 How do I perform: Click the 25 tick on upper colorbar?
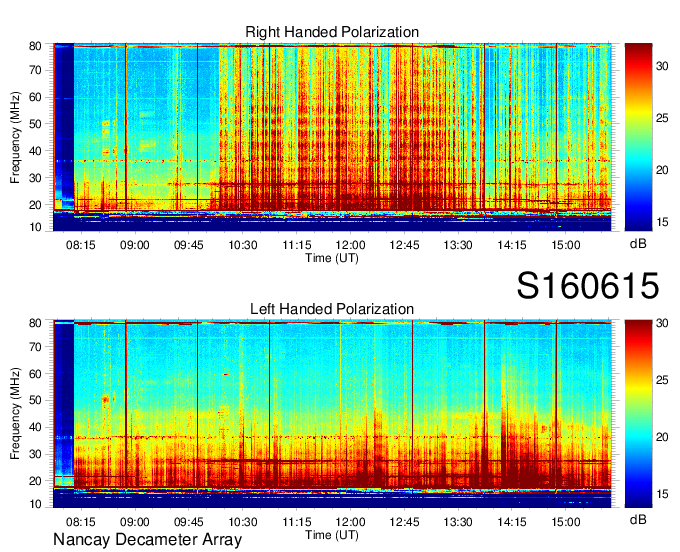pyautogui.click(x=662, y=118)
